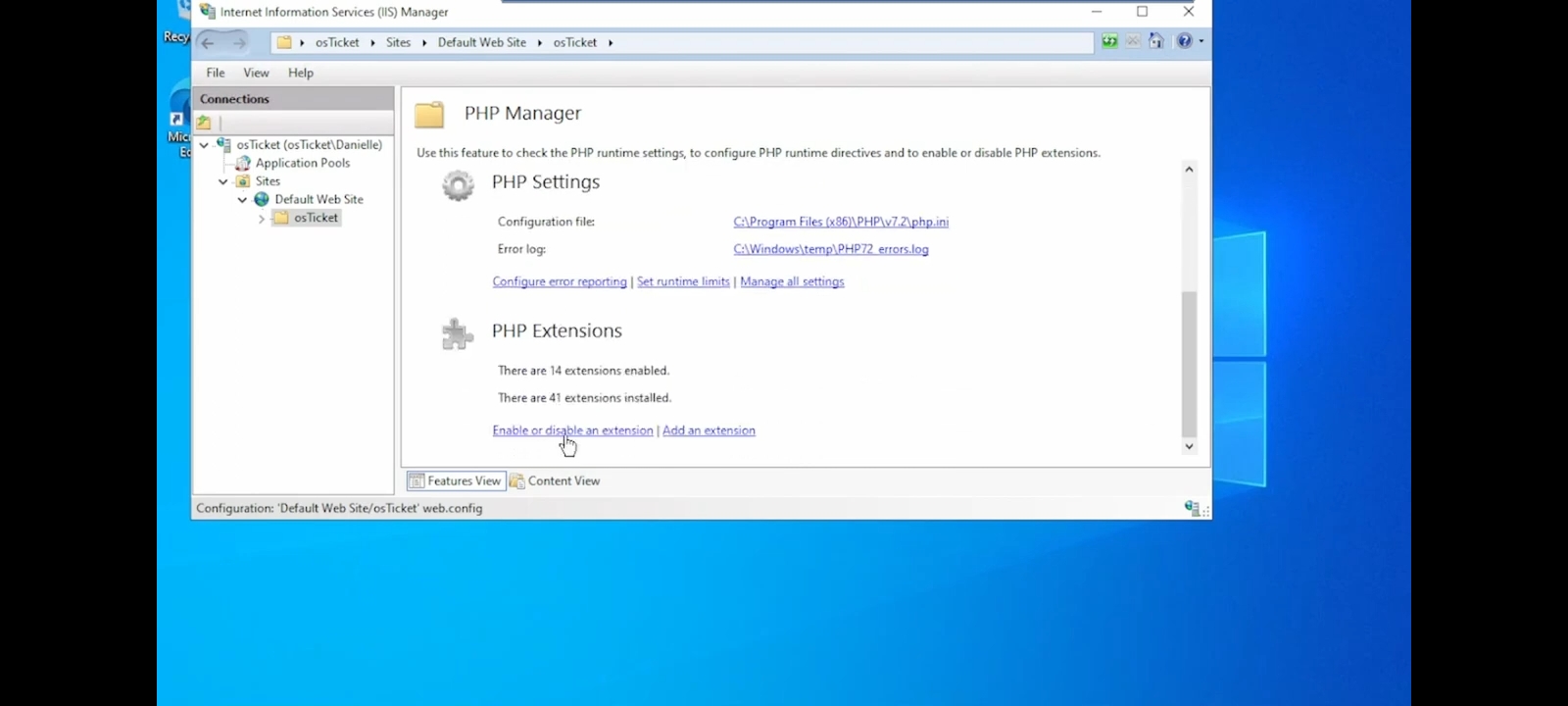
Task: Open the View menu
Action: (256, 73)
